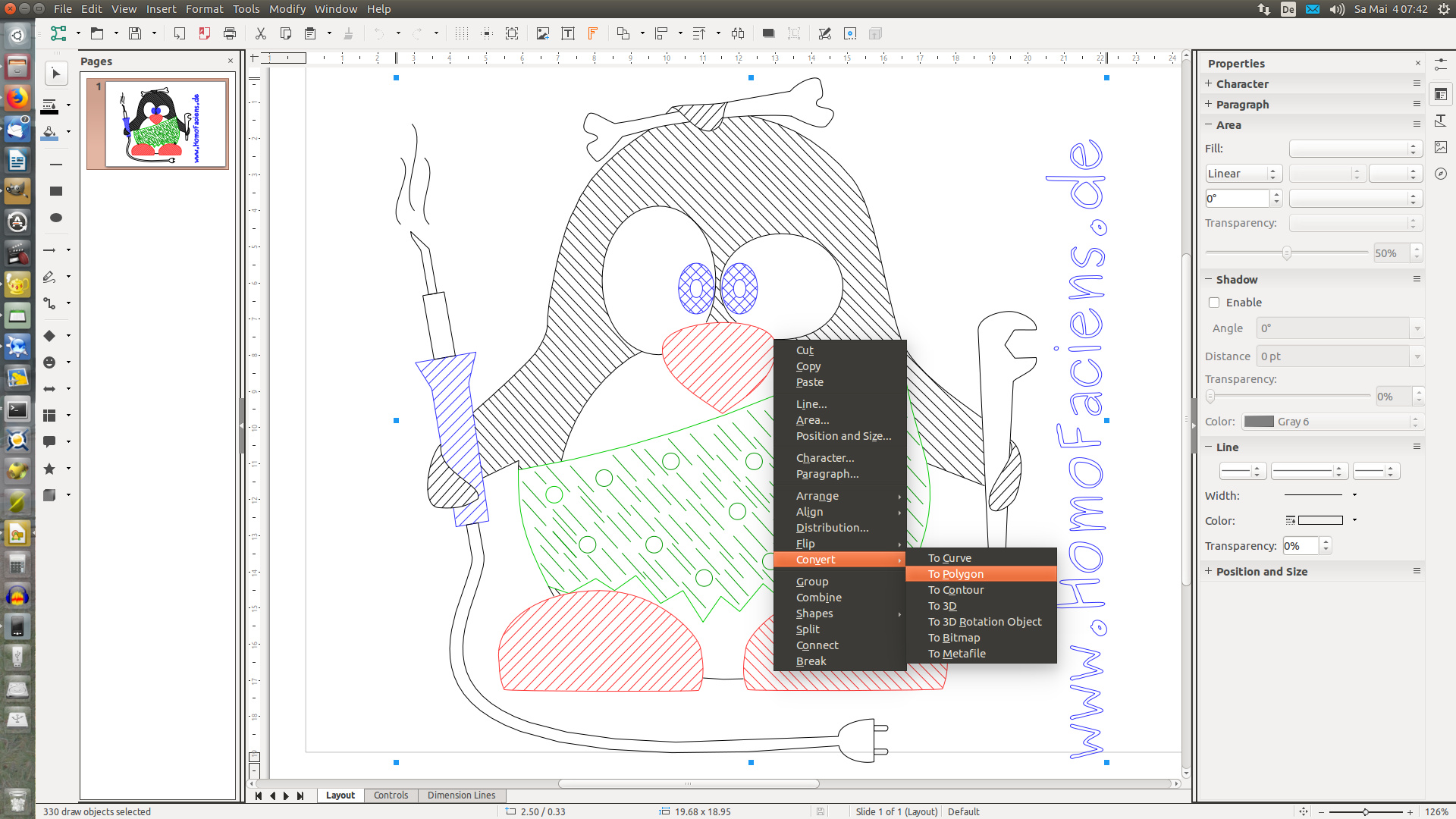Viewport: 1456px width, 819px height.
Task: Click the Cut scissors toolbar icon
Action: click(260, 33)
